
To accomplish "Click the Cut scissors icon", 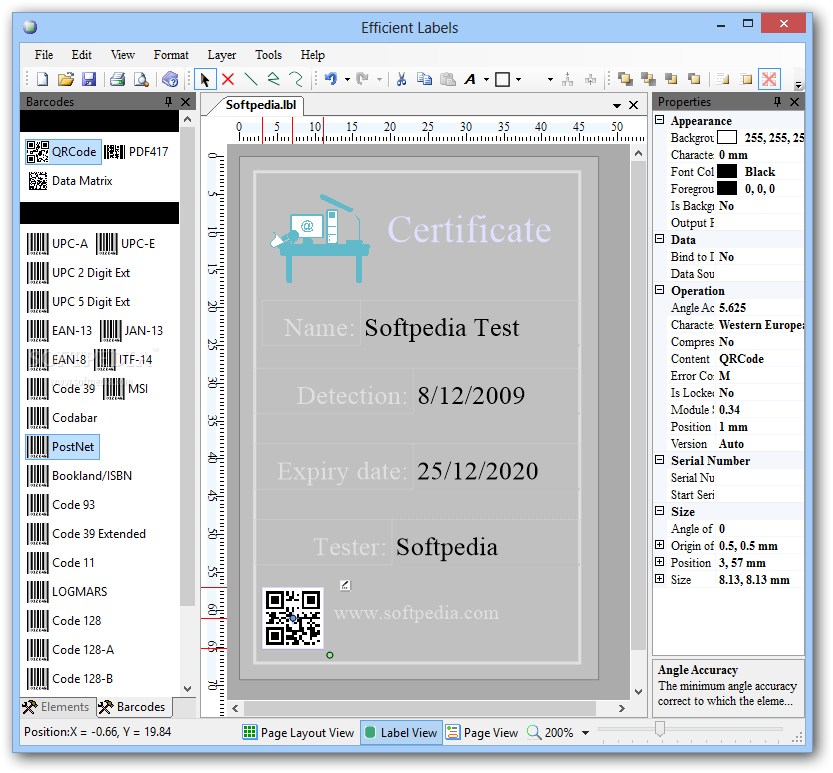I will [401, 79].
